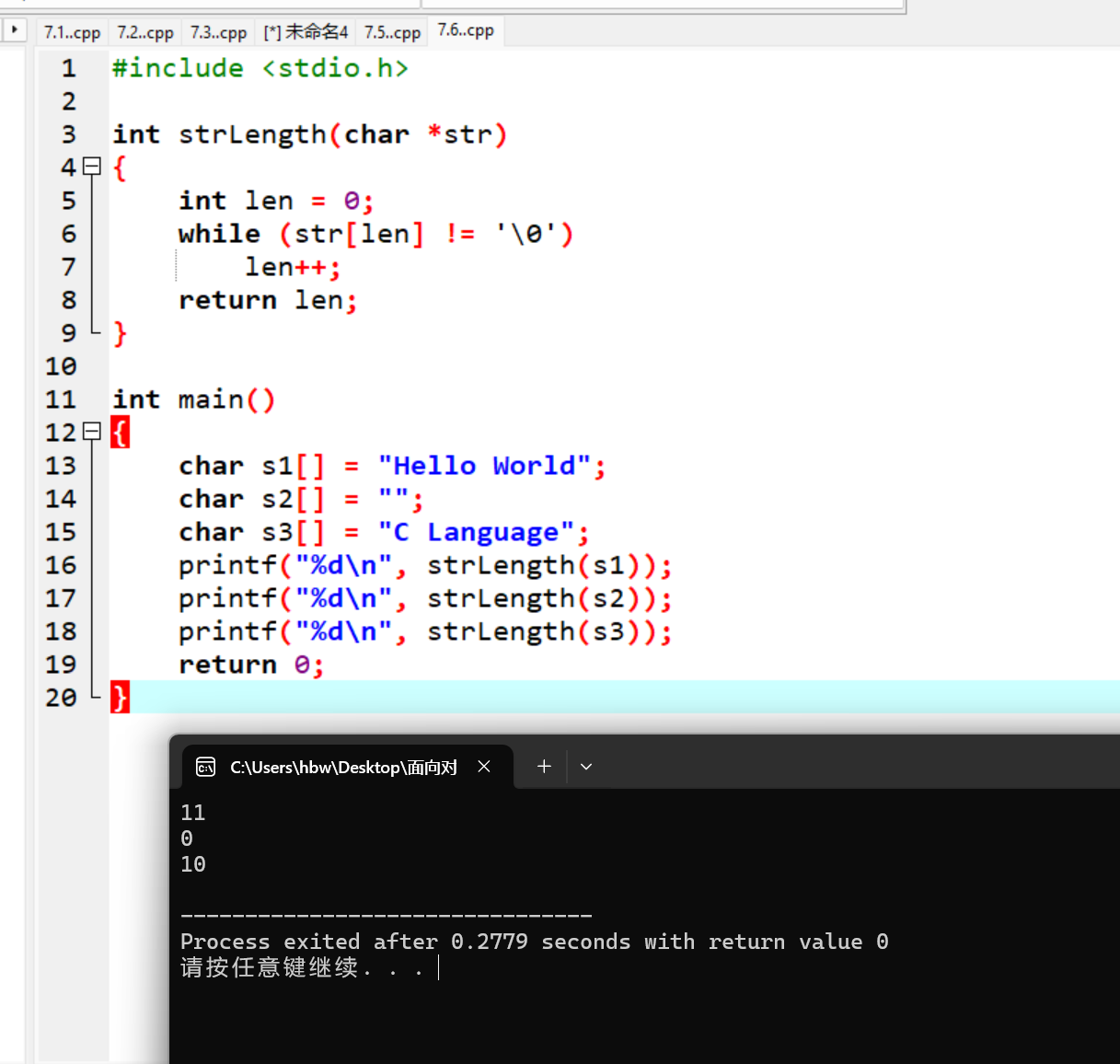This screenshot has height=1064, width=1120.
Task: Click the console output value 11
Action: pyautogui.click(x=193, y=813)
